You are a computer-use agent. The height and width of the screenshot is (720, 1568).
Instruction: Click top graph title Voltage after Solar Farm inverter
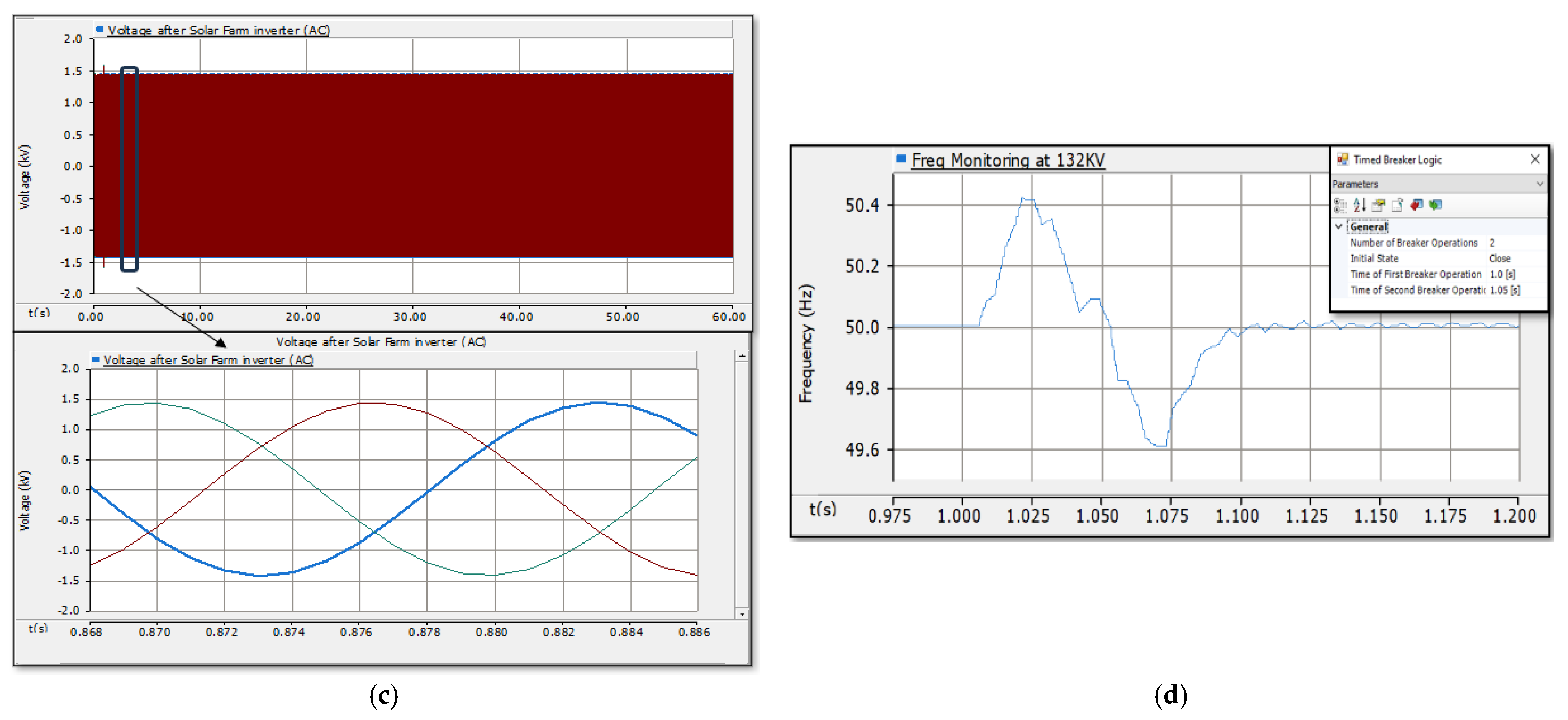point(218,30)
